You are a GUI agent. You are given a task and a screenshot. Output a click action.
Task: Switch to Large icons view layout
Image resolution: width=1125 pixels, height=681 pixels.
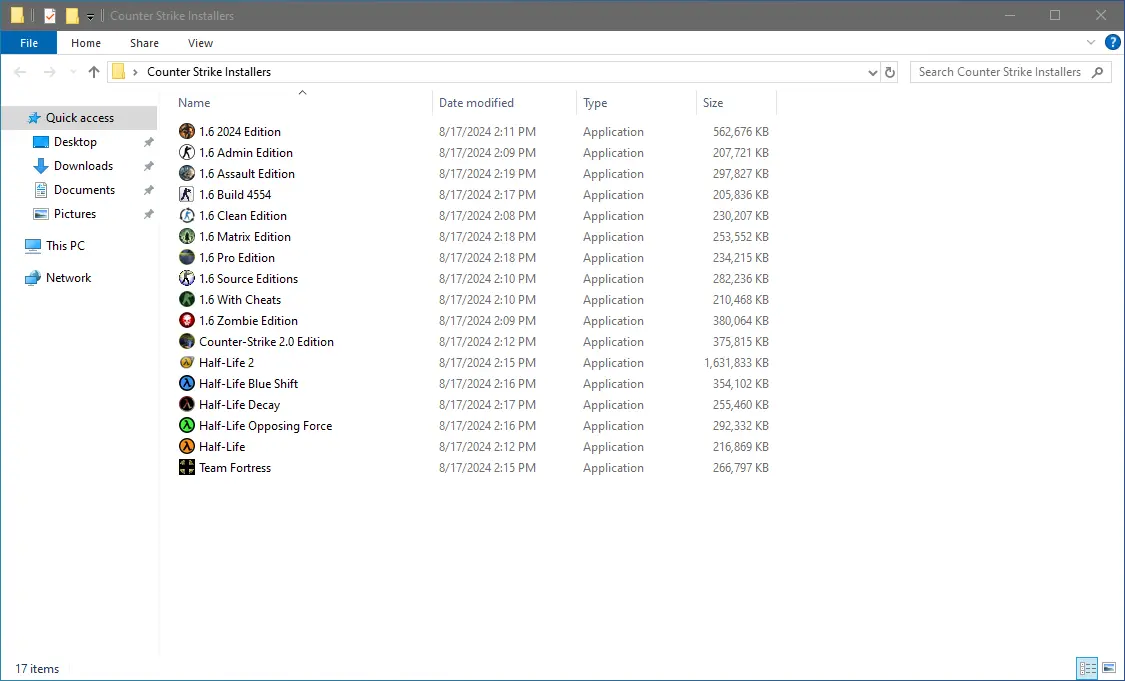pos(1109,667)
